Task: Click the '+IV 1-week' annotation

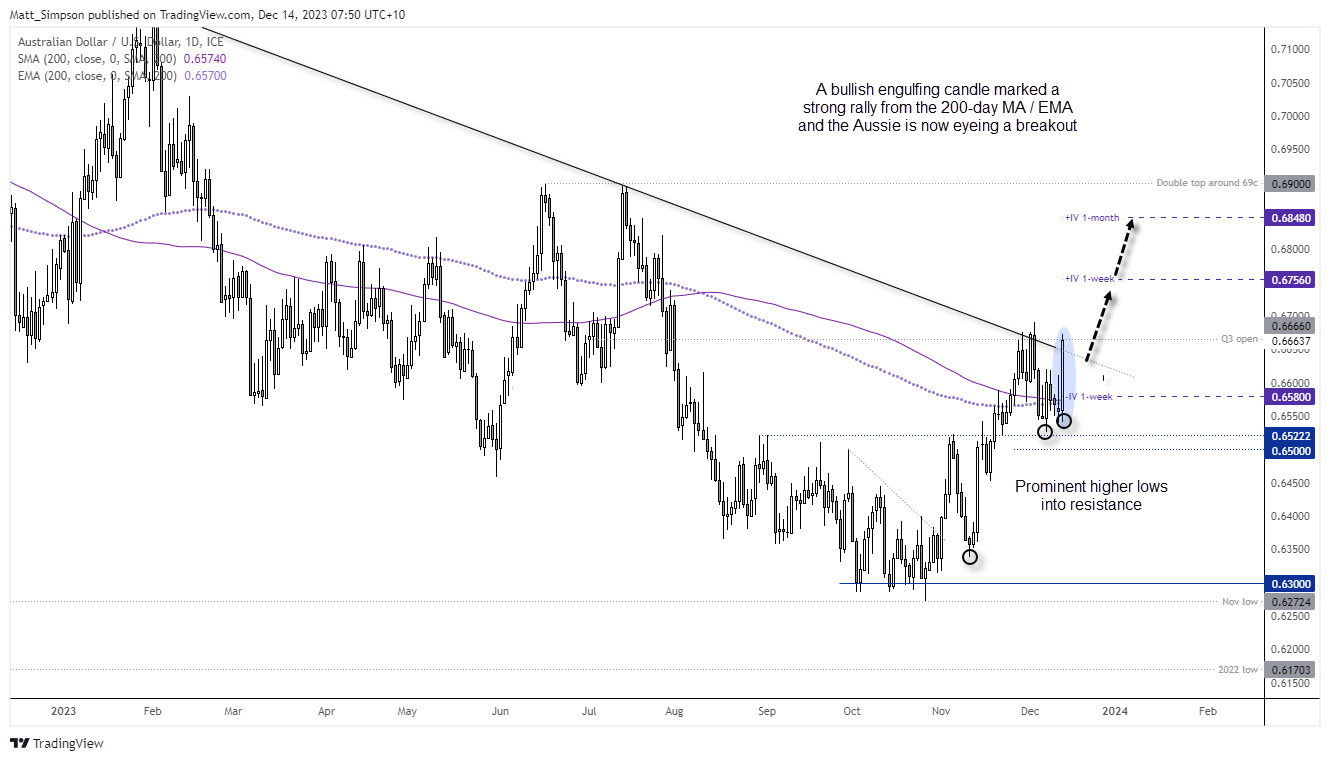Action: [1089, 279]
